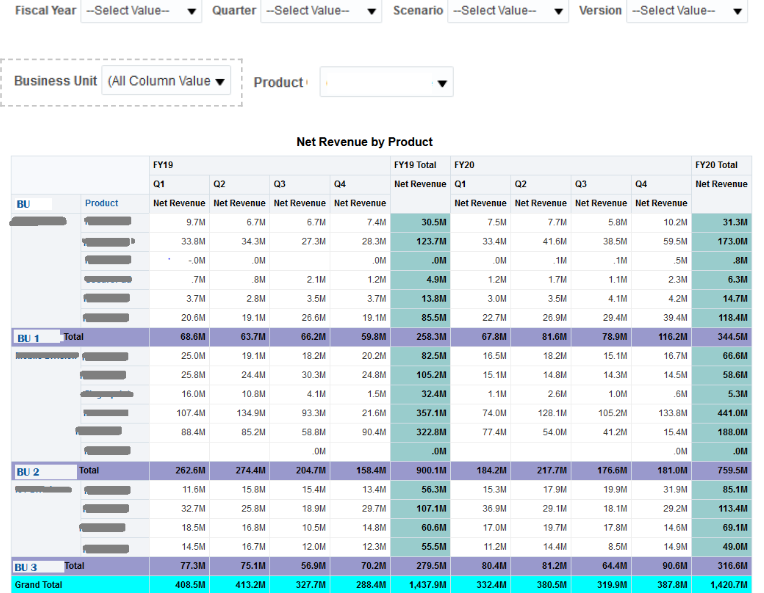Click the Net Revenue by Product title
This screenshot has width=764, height=593.
(x=364, y=142)
